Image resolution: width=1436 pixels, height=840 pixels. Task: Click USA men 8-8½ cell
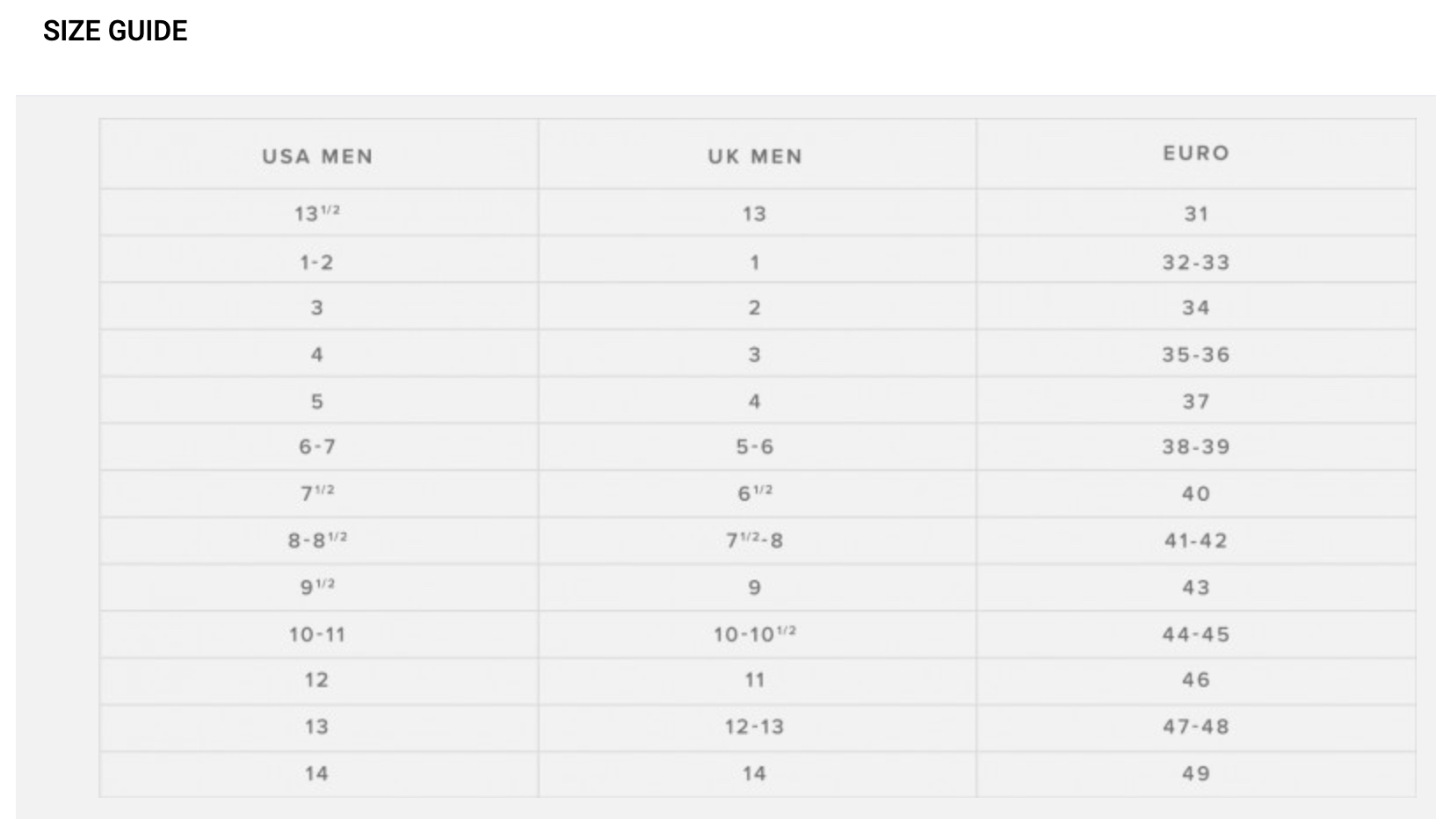(318, 539)
